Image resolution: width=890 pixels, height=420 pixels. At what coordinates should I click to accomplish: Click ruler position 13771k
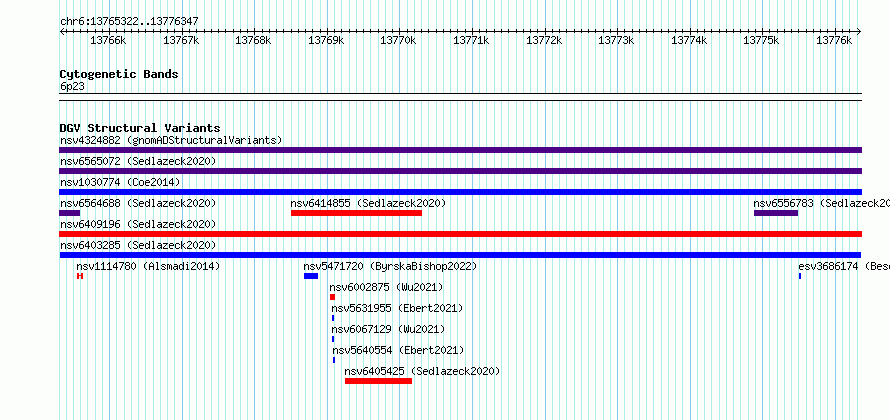[x=471, y=40]
